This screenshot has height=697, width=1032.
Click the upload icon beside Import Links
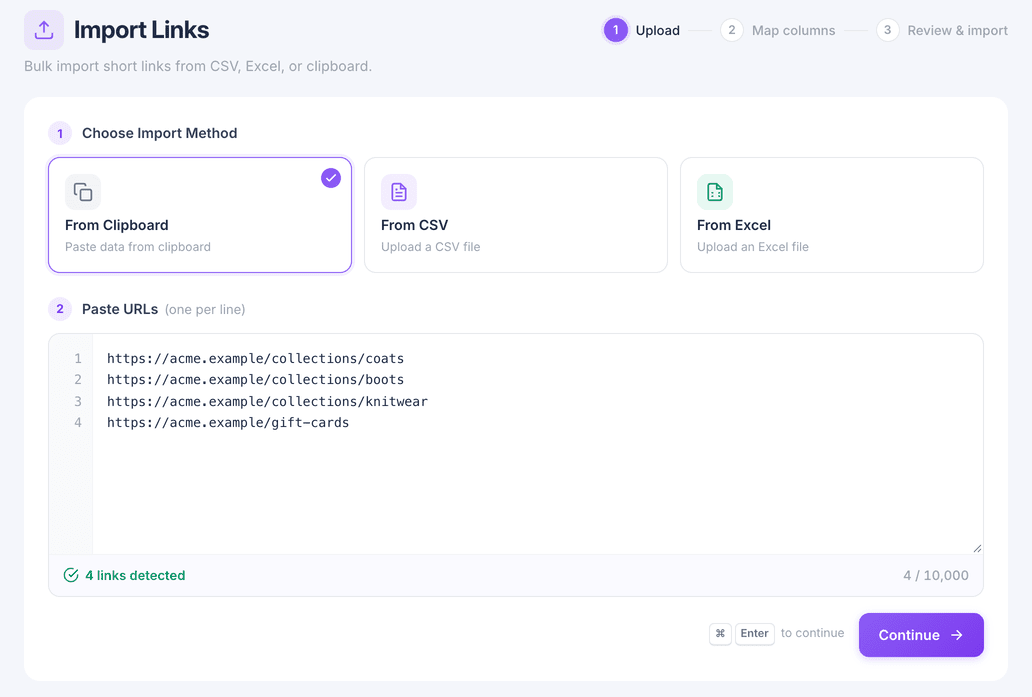click(x=44, y=30)
